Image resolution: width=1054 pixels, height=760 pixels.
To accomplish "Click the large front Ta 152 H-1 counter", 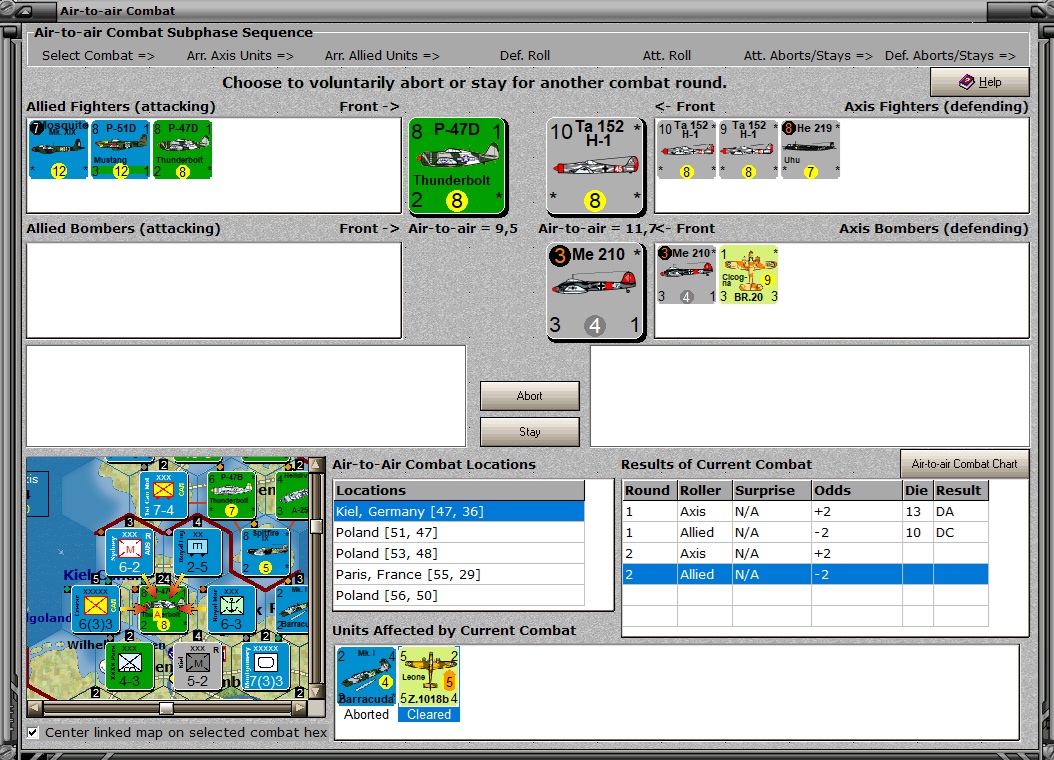I will pyautogui.click(x=595, y=166).
